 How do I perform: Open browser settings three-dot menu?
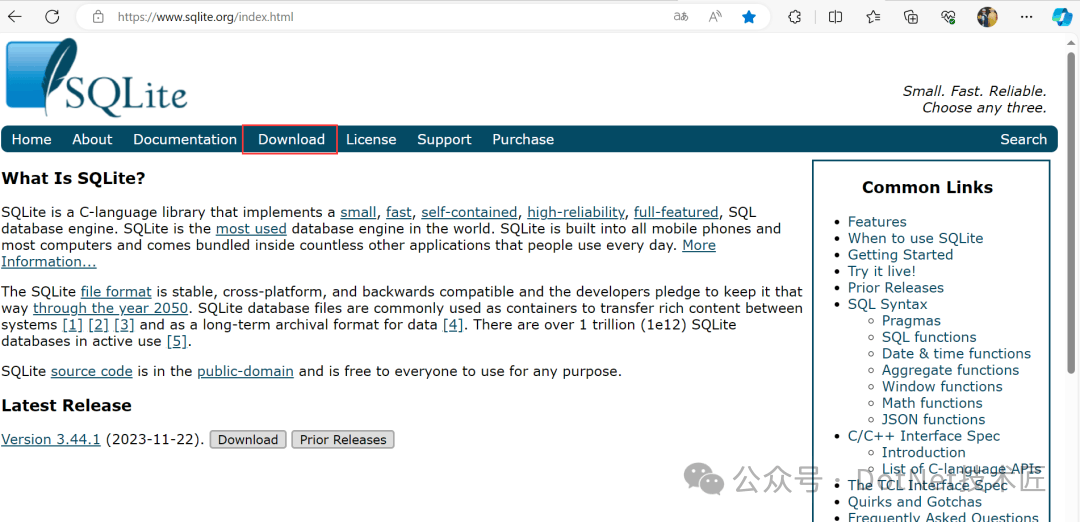coord(1026,17)
